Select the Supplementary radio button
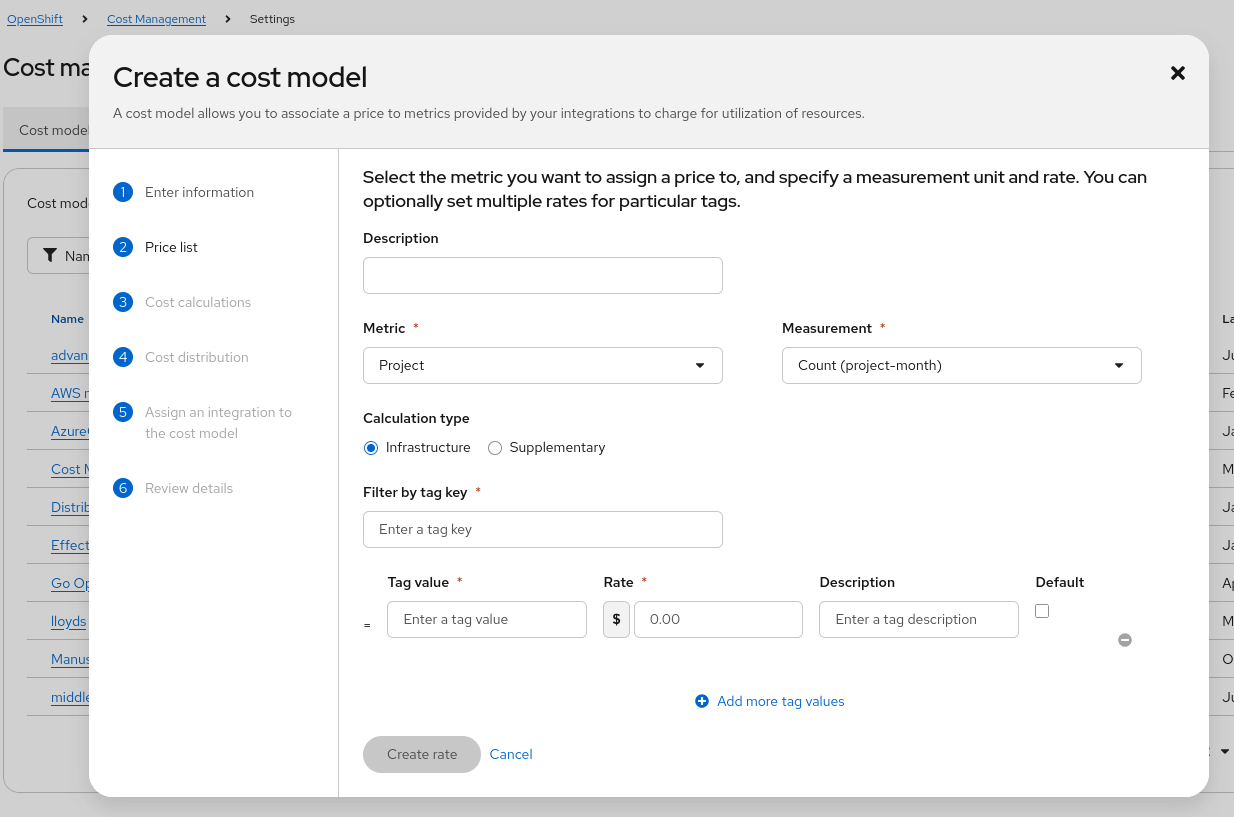This screenshot has height=817, width=1234. [495, 448]
